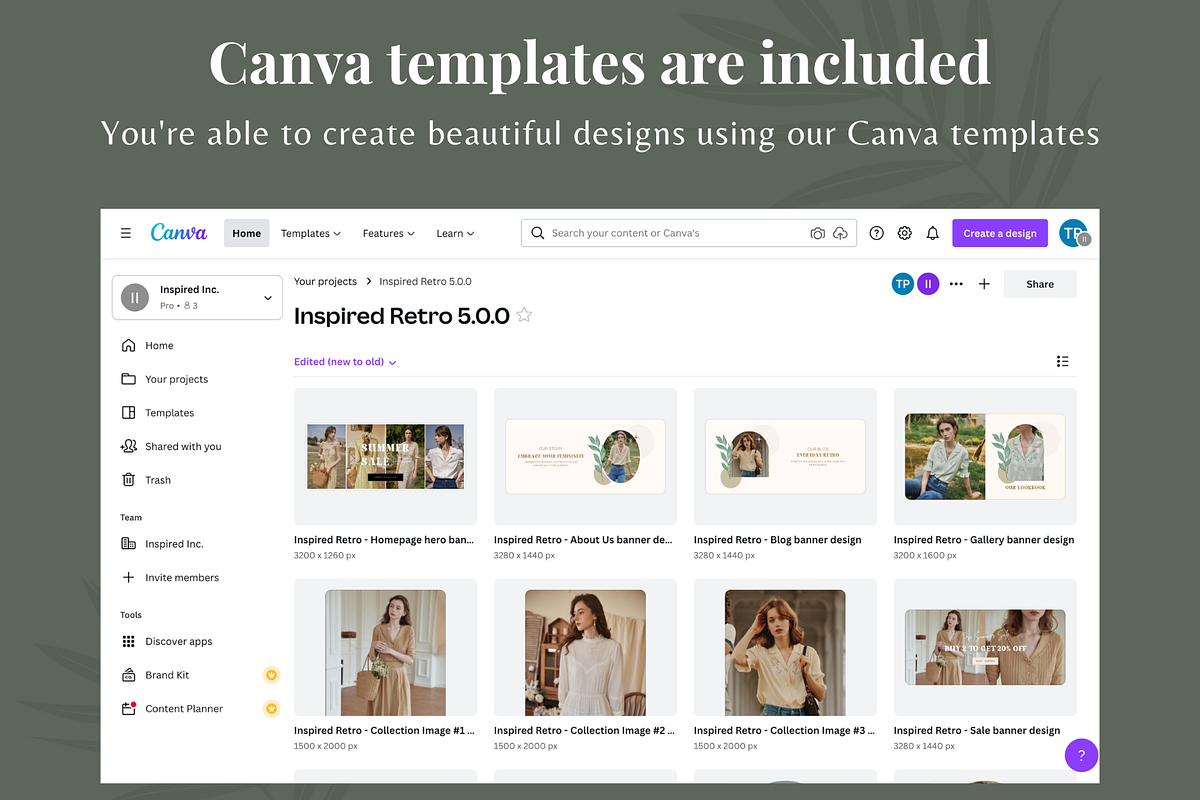Open Homepage hero banner thumbnail
Viewport: 1200px width, 800px height.
pyautogui.click(x=385, y=456)
